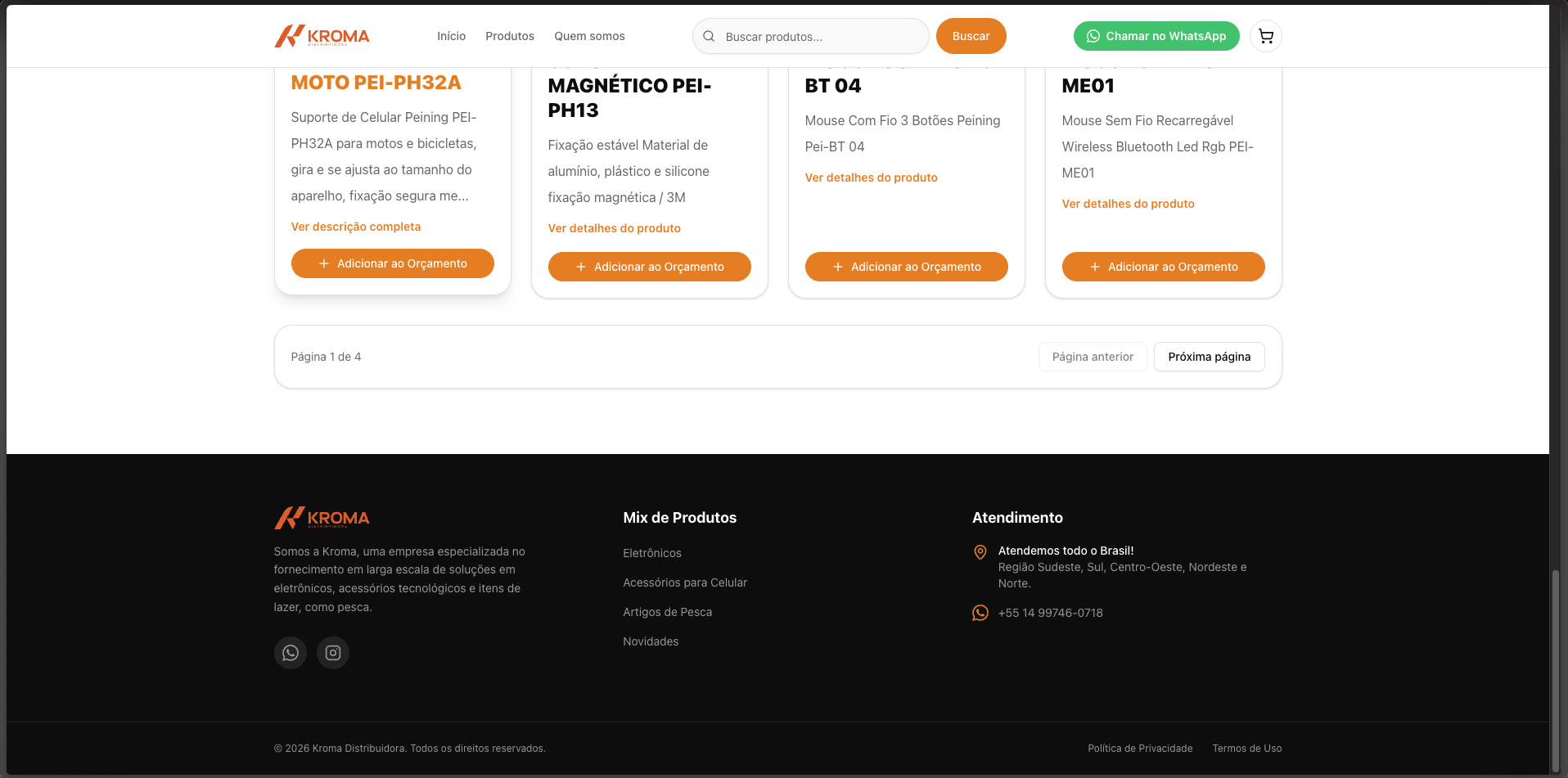Open Acessórios para Celular footer link

[x=685, y=582]
